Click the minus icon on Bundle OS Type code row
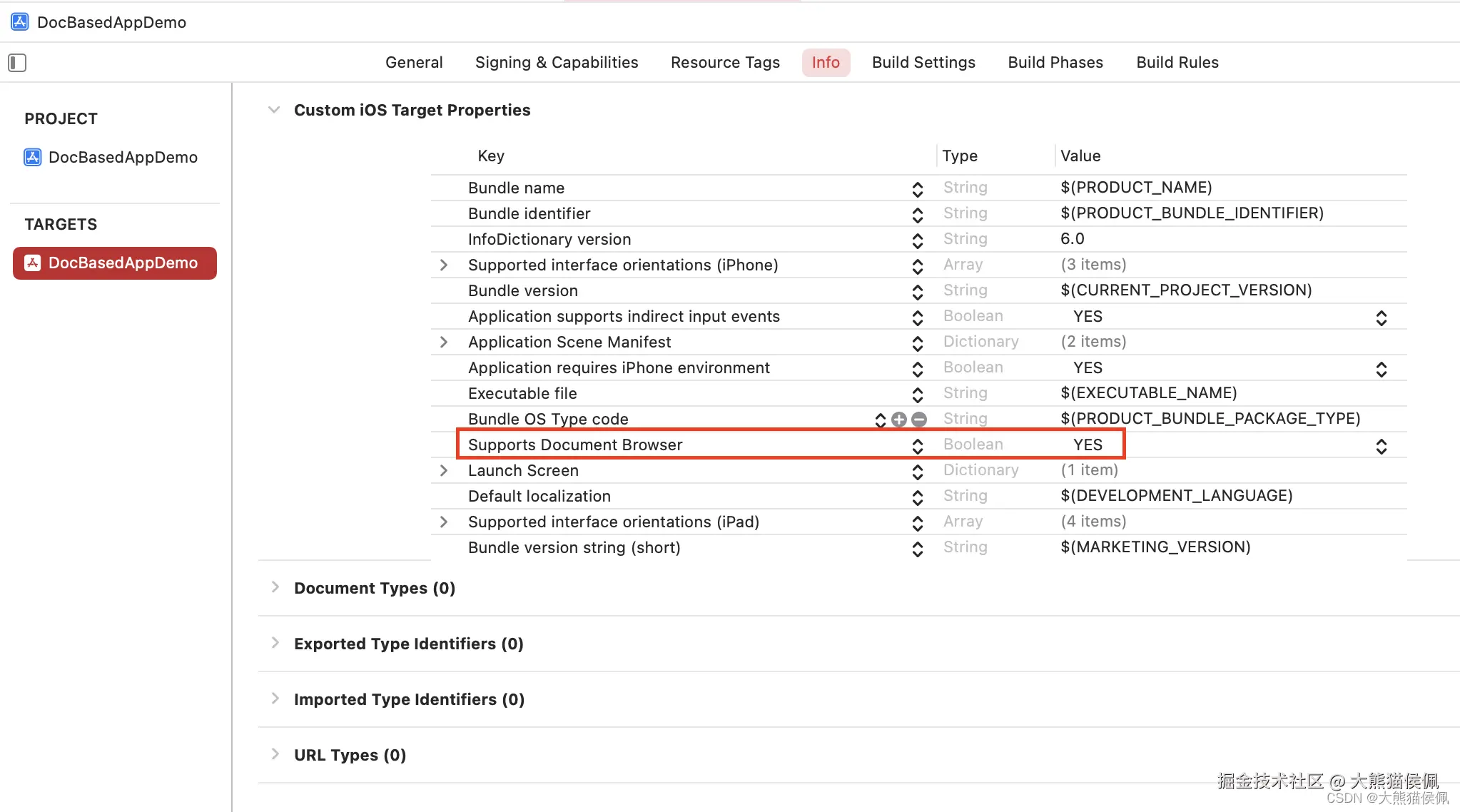The width and height of the screenshot is (1460, 812). [919, 420]
